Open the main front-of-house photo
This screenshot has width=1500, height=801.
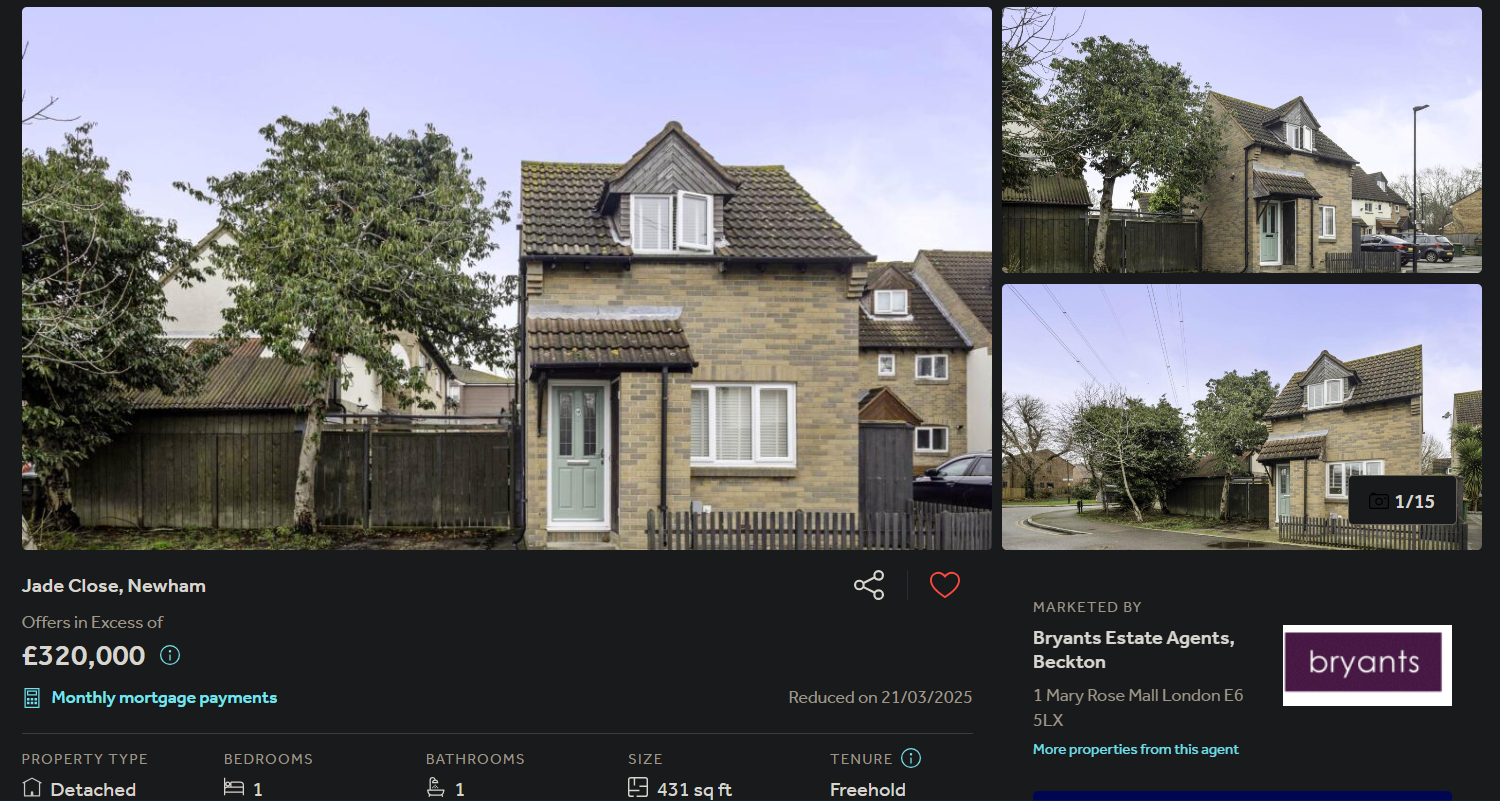click(507, 278)
